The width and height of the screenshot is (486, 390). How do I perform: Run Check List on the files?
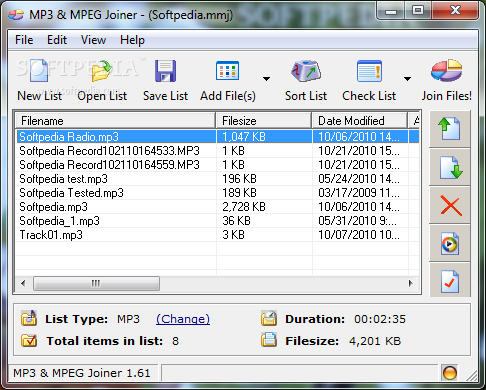pos(369,81)
